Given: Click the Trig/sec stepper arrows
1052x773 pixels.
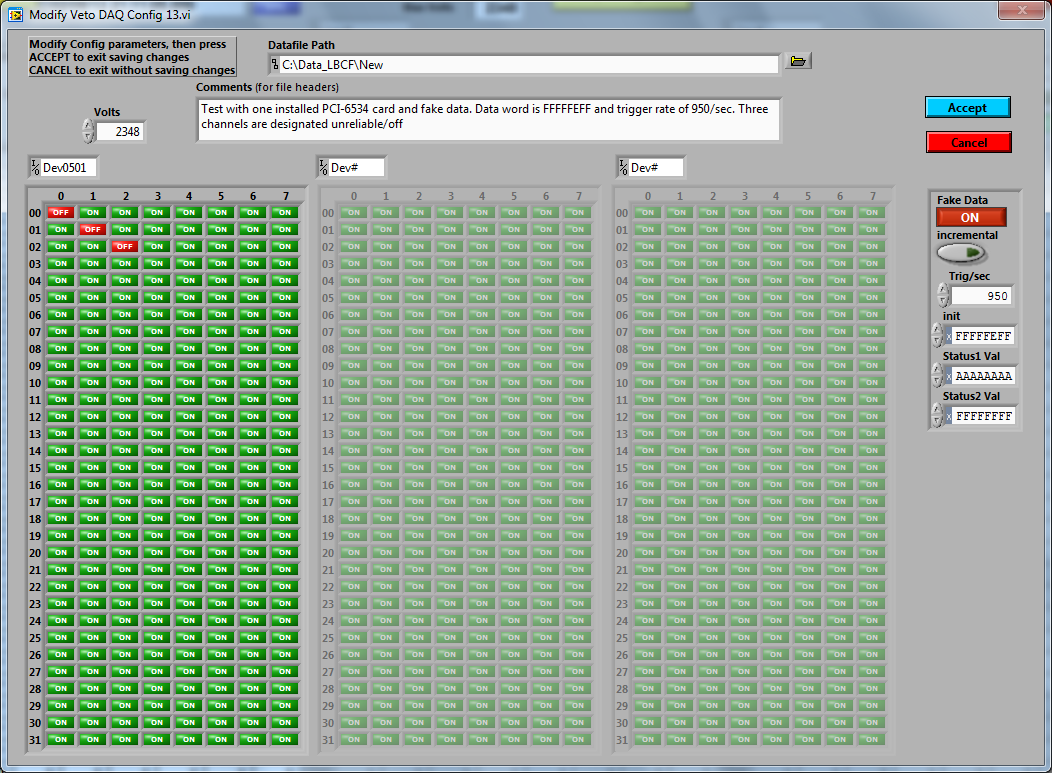Looking at the screenshot, I should pyautogui.click(x=942, y=296).
